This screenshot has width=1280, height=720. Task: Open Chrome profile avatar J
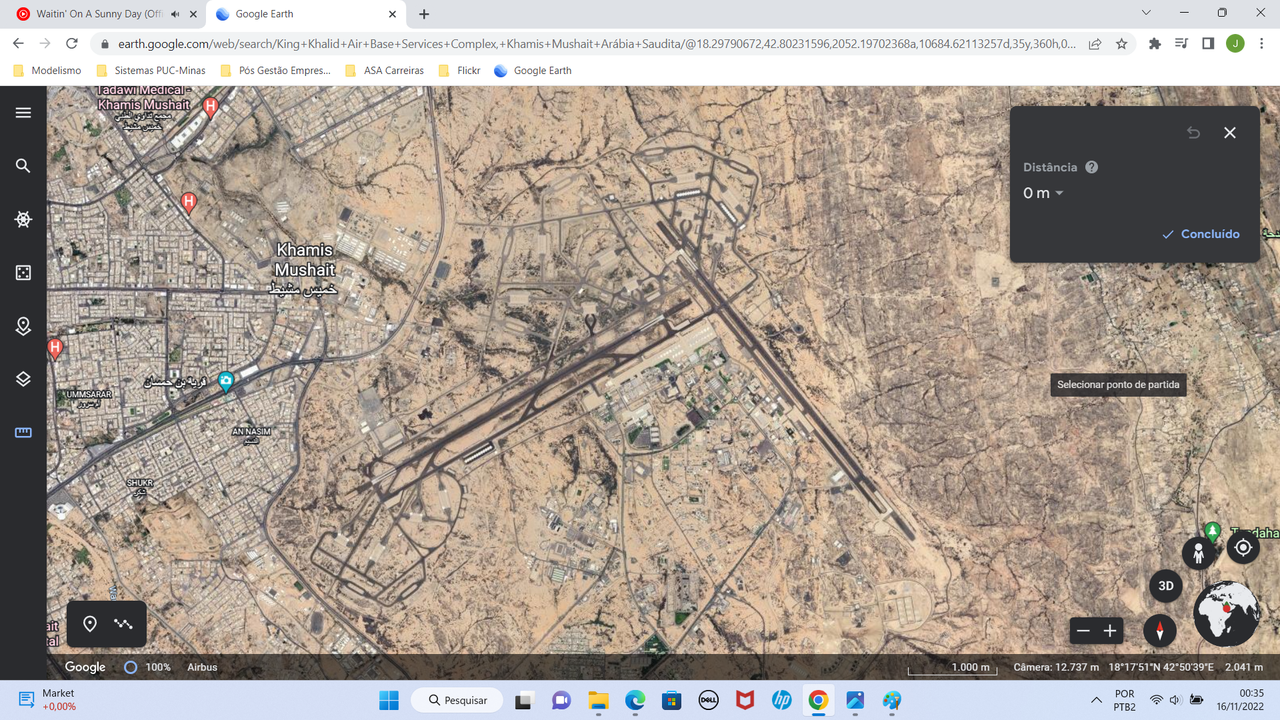[1235, 44]
